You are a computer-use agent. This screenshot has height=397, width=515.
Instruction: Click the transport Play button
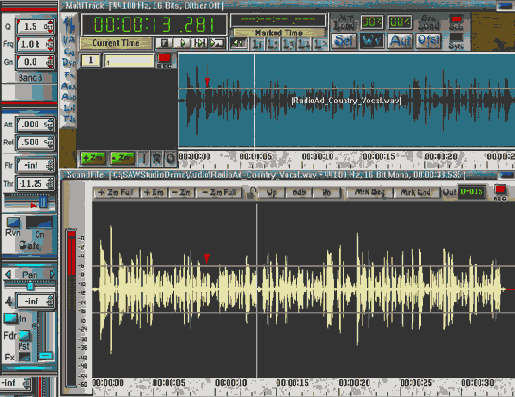[x=182, y=43]
